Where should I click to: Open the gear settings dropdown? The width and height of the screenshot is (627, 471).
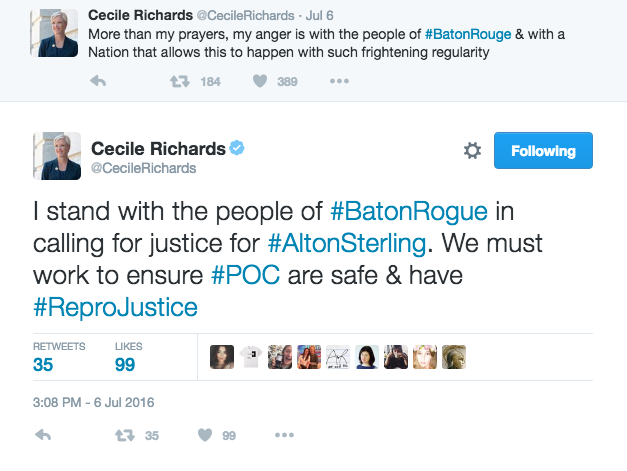[472, 151]
